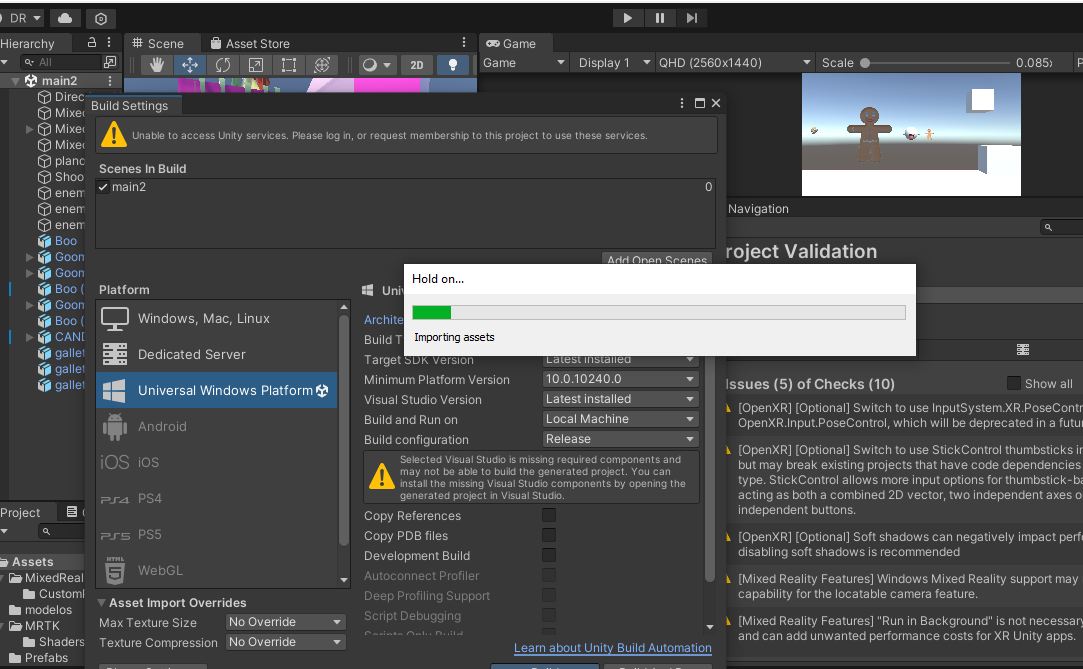The width and height of the screenshot is (1083, 669).
Task: Switch to the Asset Store tab
Action: (x=250, y=43)
